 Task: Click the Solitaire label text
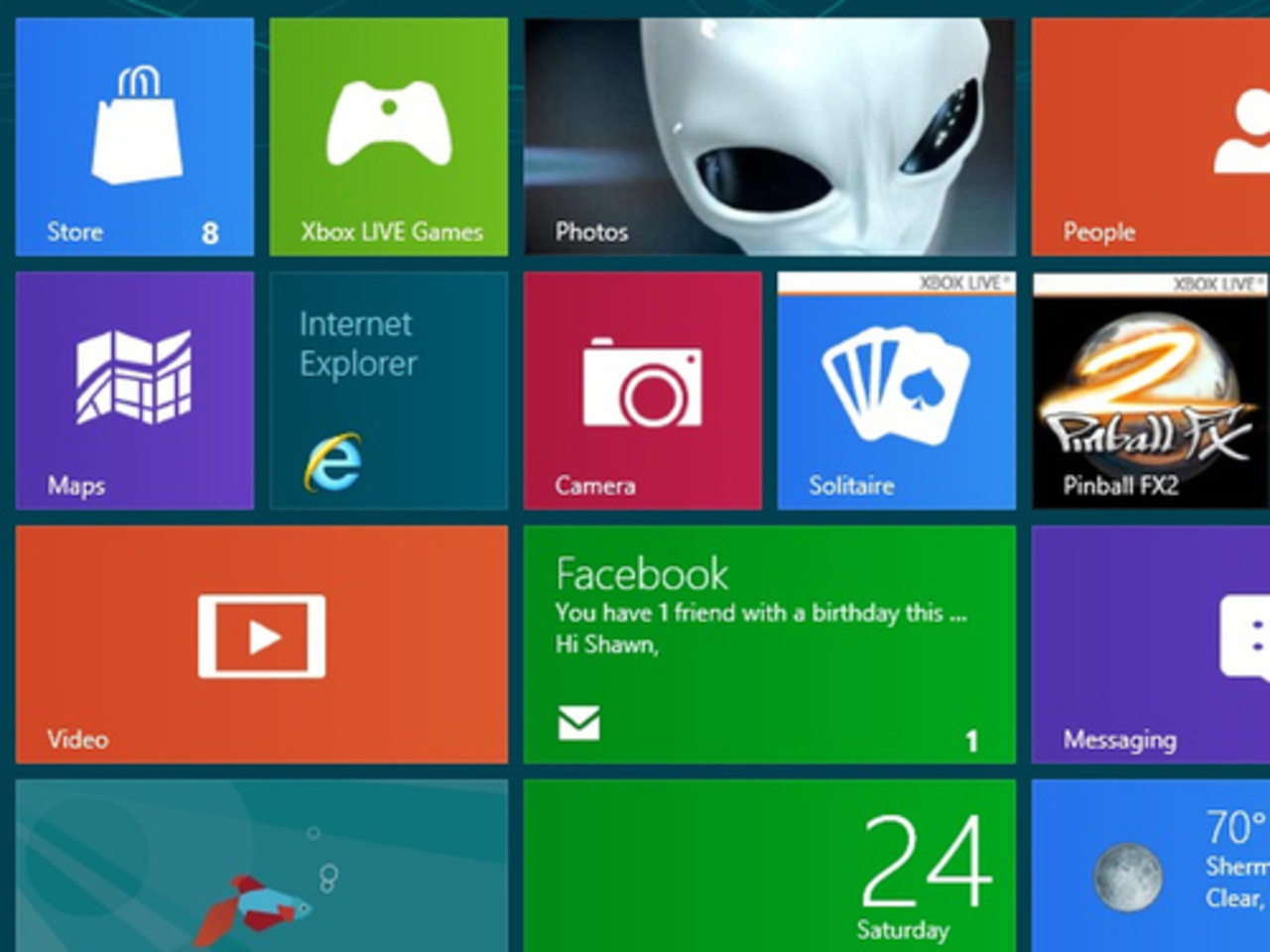[851, 486]
